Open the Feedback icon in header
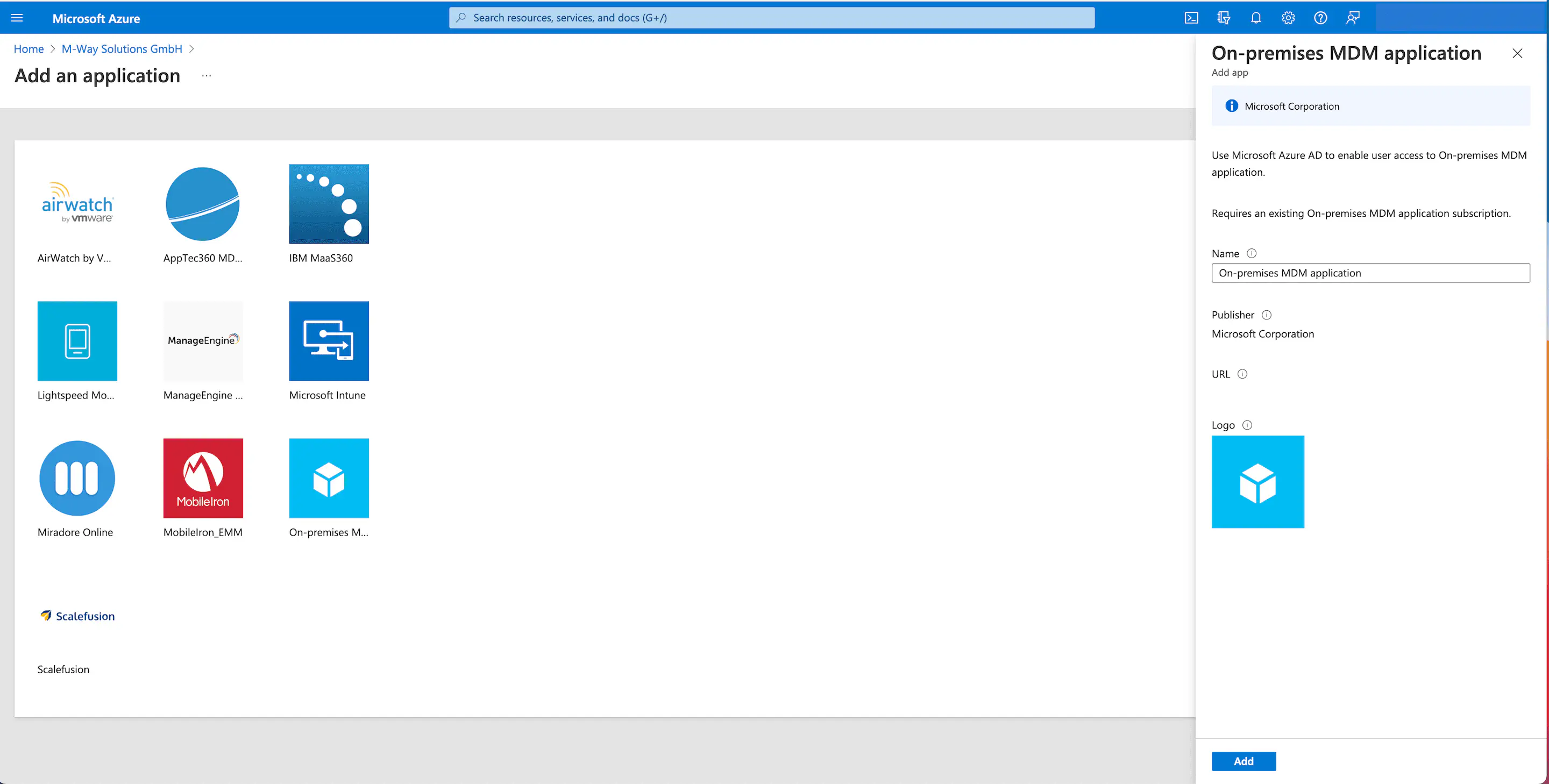Viewport: 1549px width, 784px height. 1352,17
